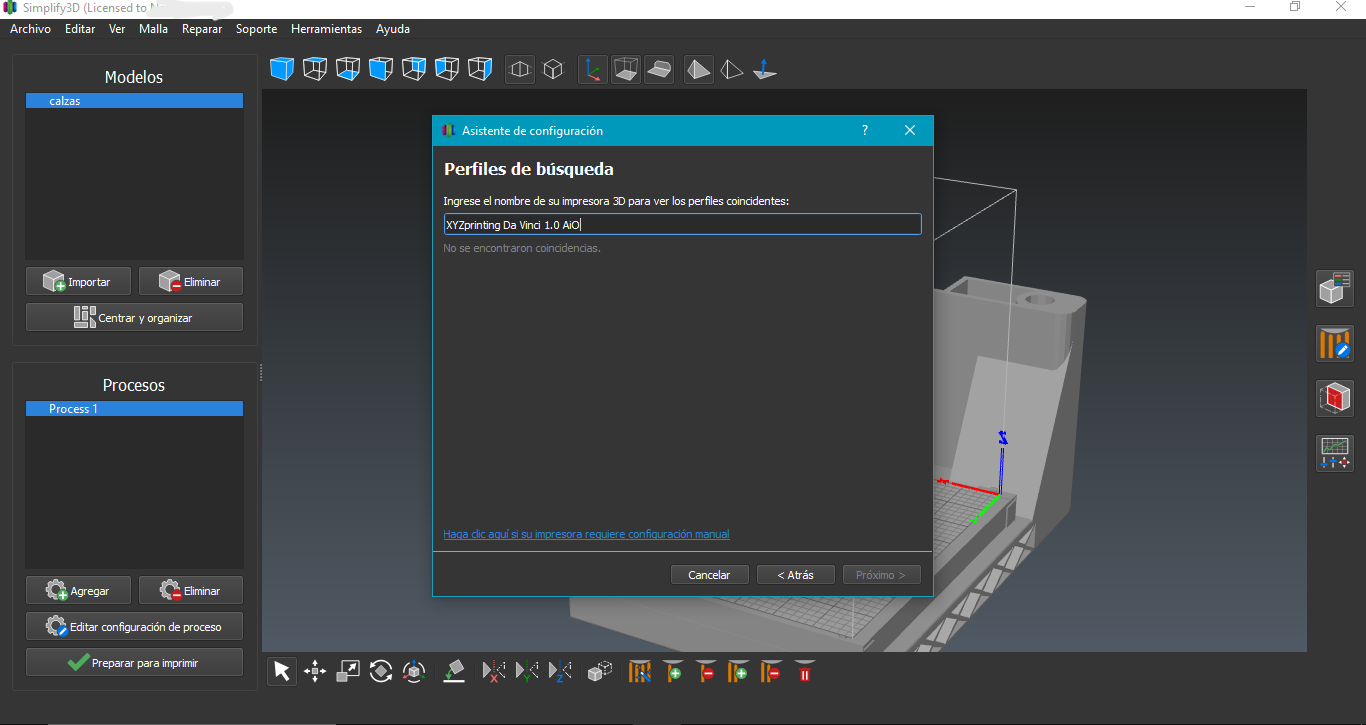Toggle orthographic projection view icon

click(553, 69)
